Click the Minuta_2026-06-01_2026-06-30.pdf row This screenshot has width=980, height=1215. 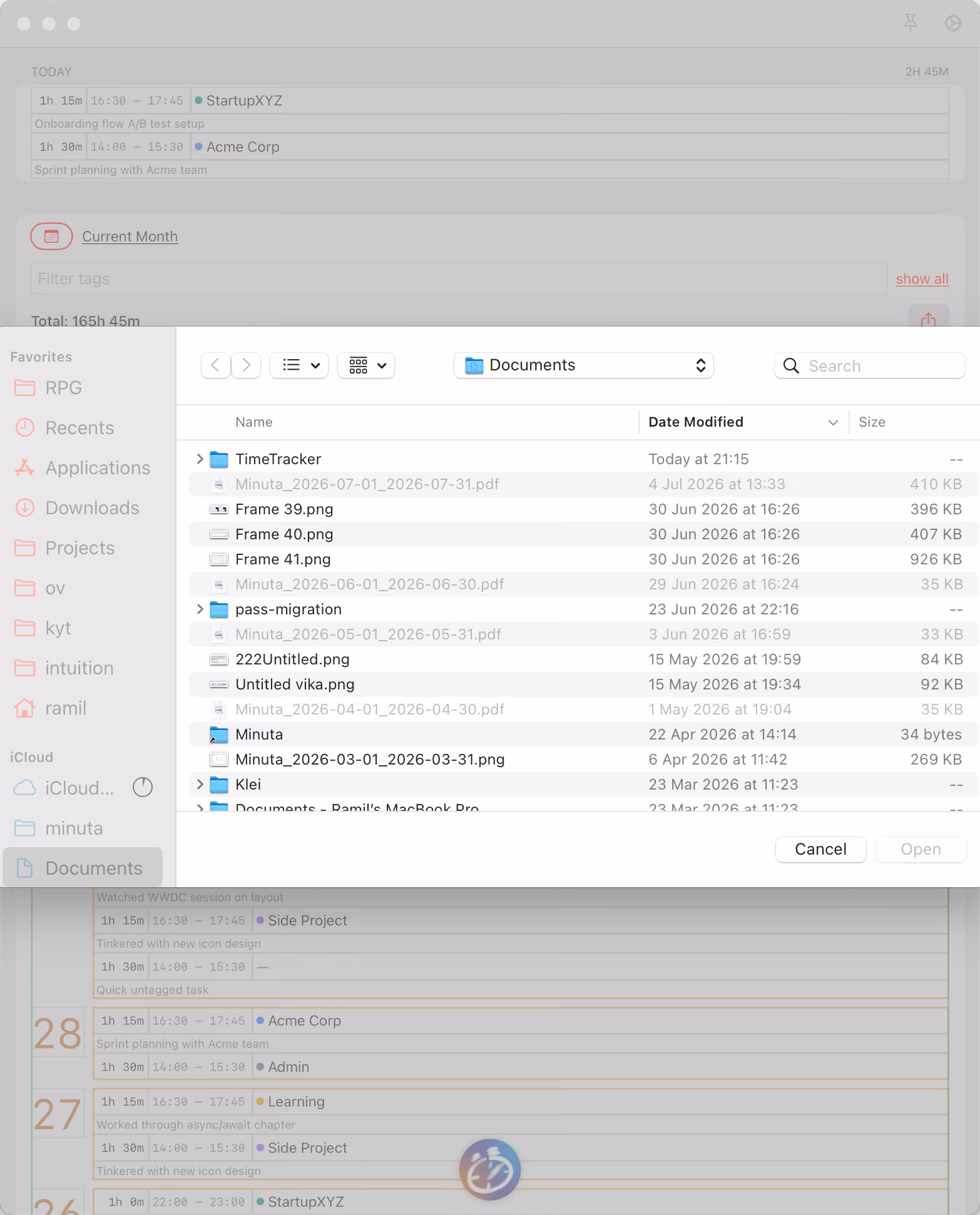[x=584, y=584]
